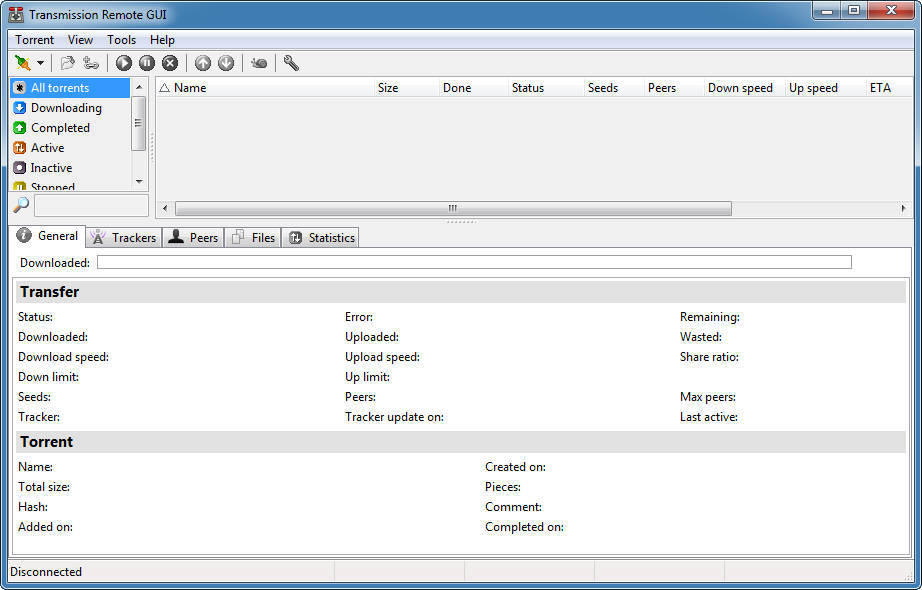Switch to the Trackers tab
The width and height of the screenshot is (922, 590).
(x=122, y=237)
